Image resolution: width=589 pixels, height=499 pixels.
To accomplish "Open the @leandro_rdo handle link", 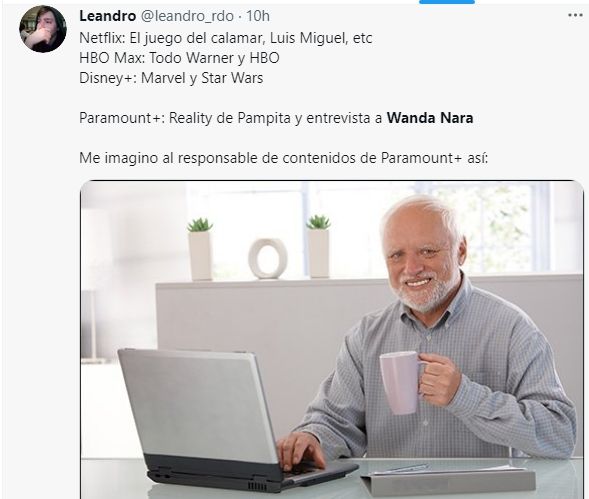I will [187, 16].
